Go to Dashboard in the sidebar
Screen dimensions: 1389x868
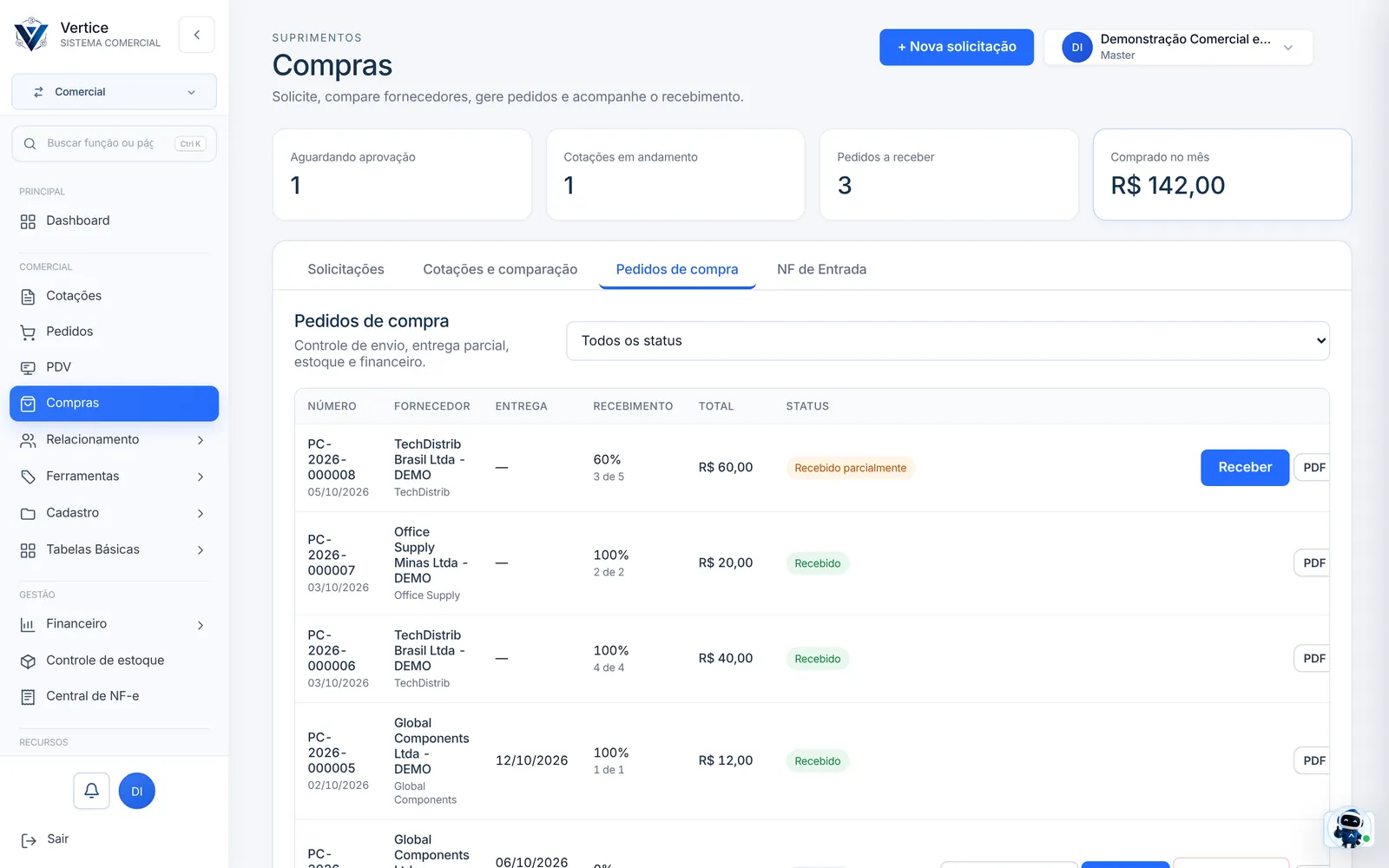click(114, 221)
